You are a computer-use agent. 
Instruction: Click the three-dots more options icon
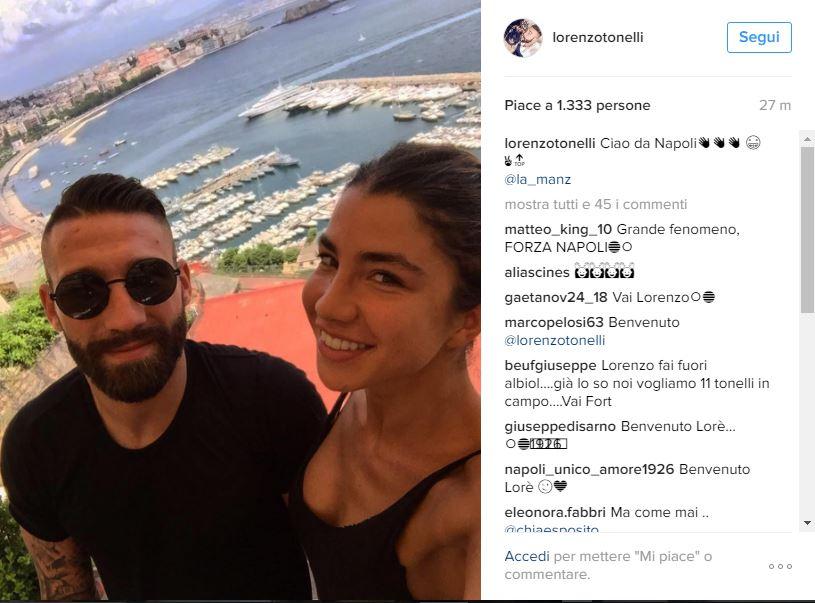click(x=780, y=566)
